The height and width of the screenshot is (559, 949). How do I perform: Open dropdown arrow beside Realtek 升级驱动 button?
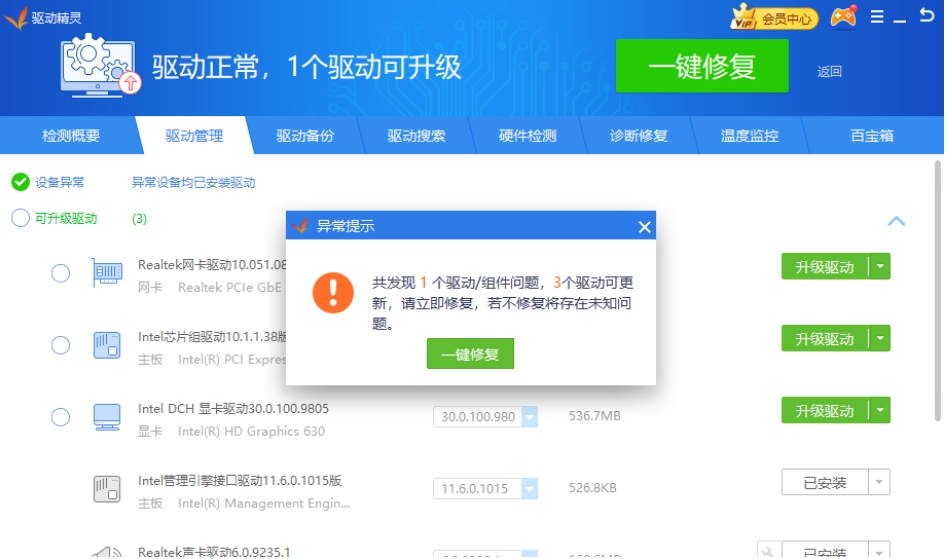coord(880,266)
